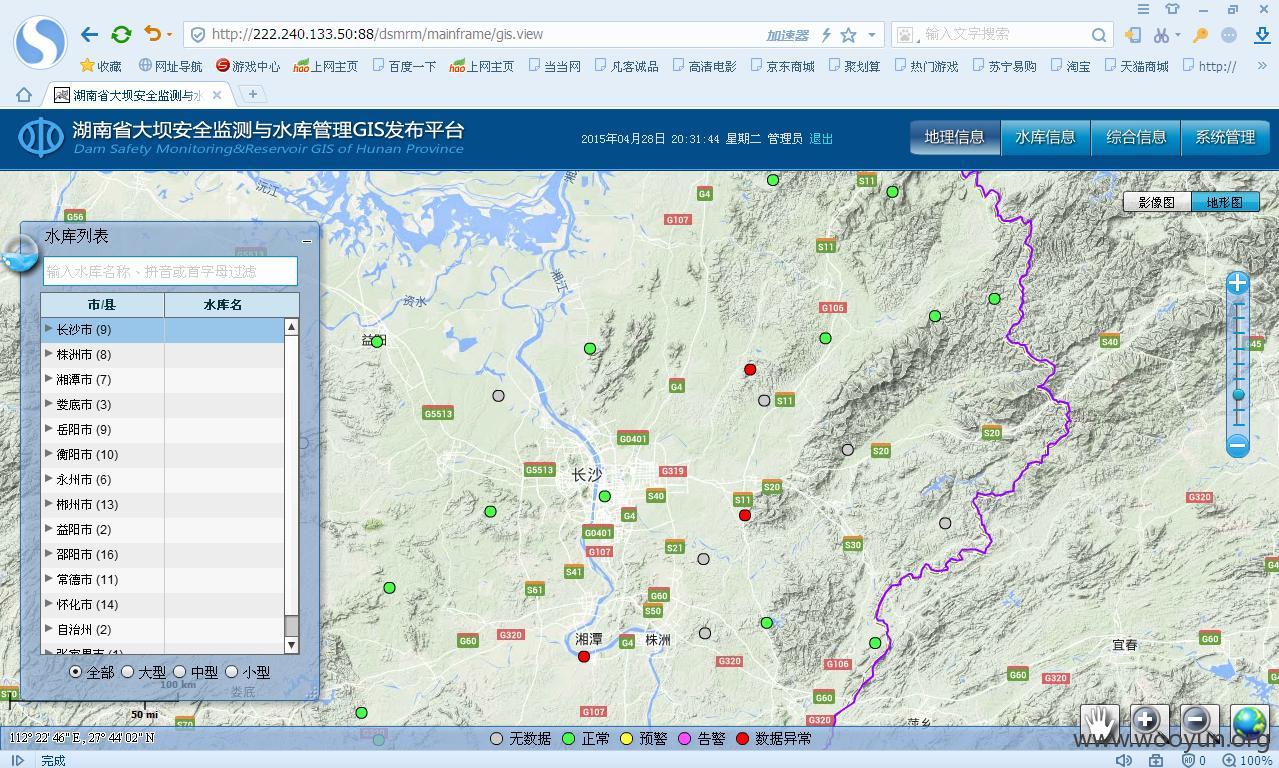Open a new browser tab with plus
Image resolution: width=1279 pixels, height=768 pixels.
tap(253, 94)
